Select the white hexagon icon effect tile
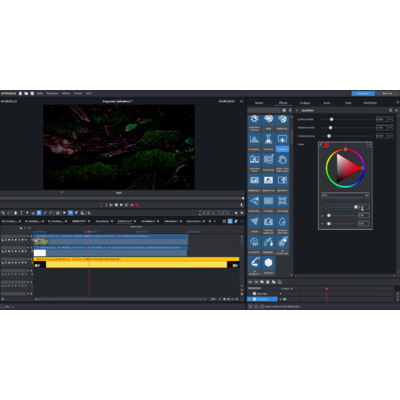 268,263
